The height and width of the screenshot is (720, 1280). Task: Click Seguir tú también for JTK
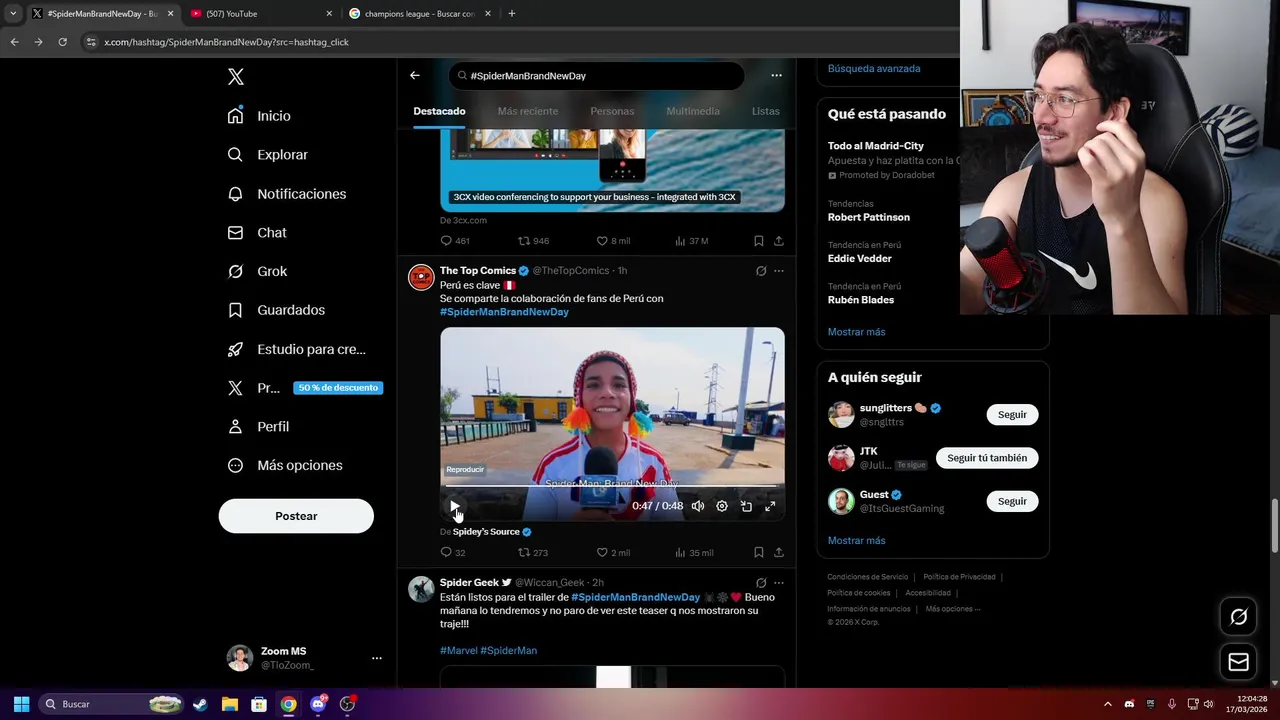coord(987,458)
